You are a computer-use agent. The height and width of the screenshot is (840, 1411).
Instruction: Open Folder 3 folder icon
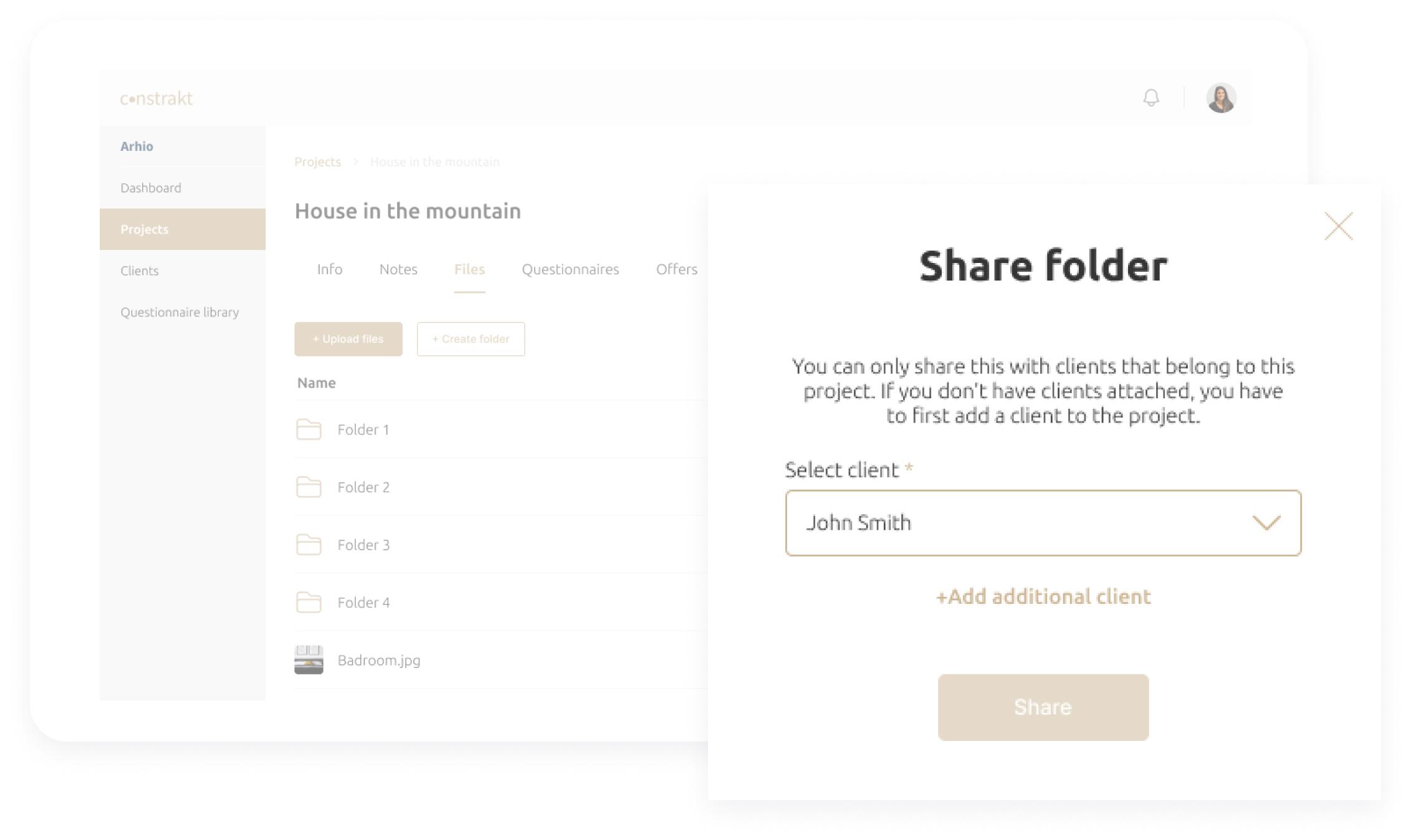click(309, 545)
